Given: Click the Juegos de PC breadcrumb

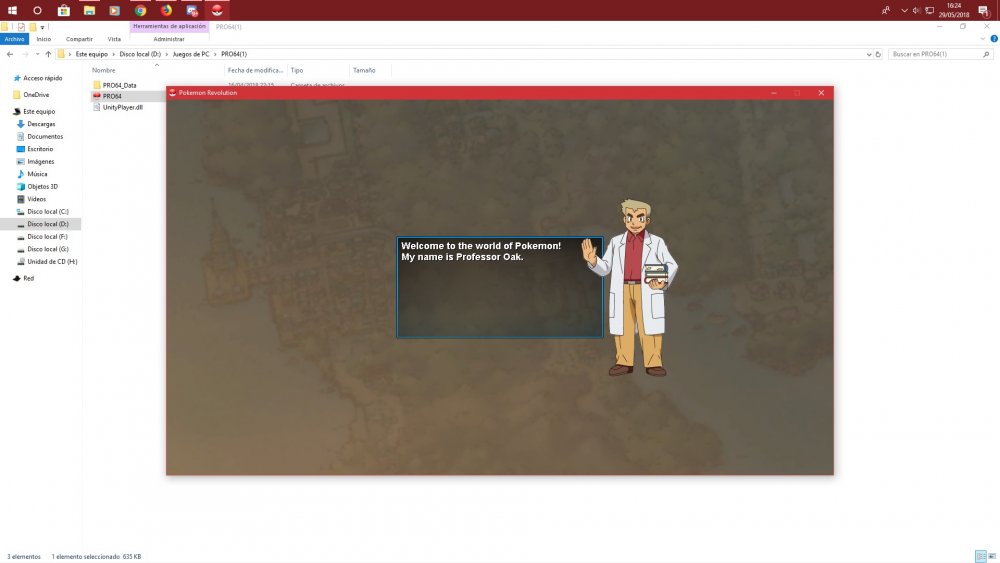Looking at the screenshot, I should (x=191, y=54).
